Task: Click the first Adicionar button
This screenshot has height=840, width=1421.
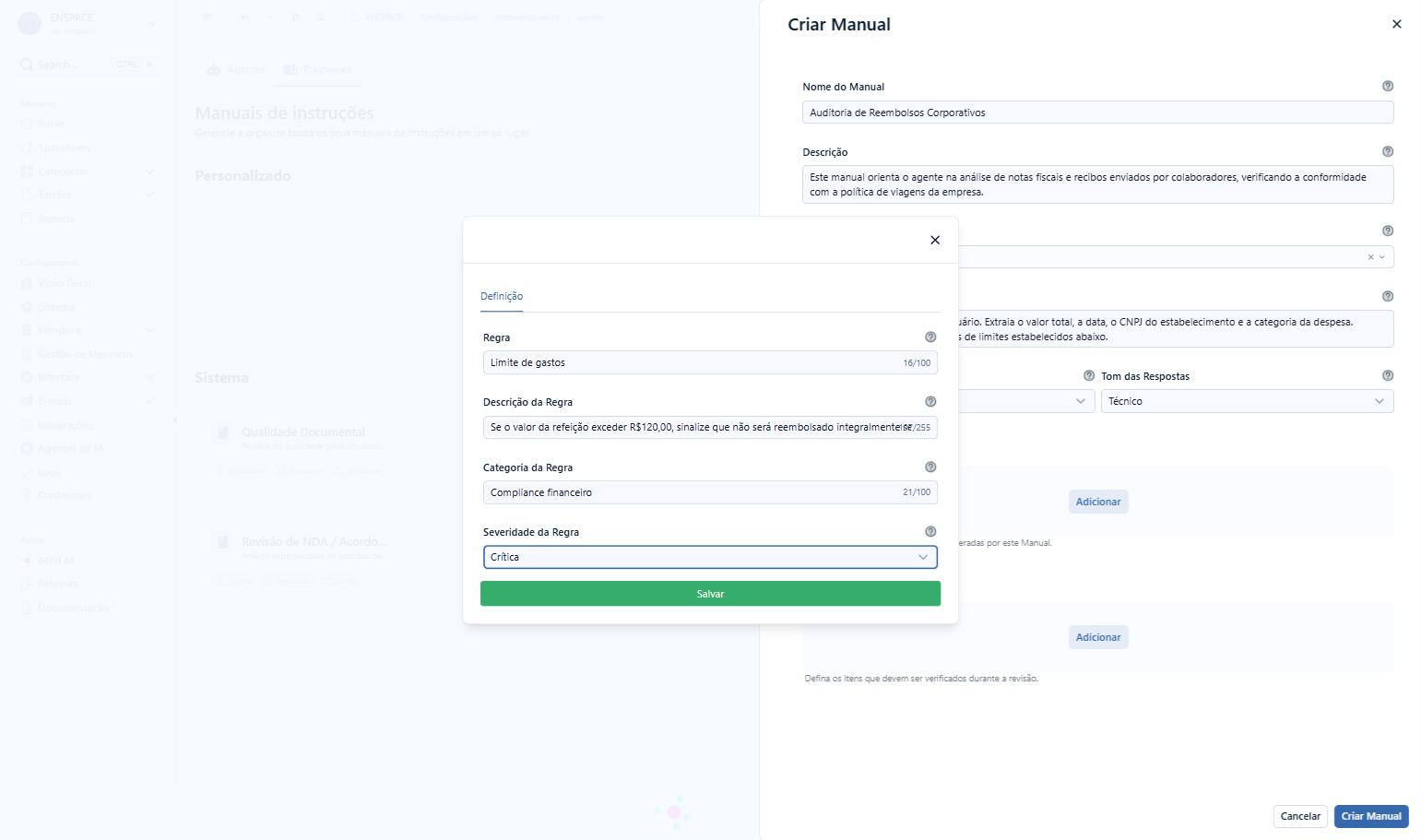Action: pos(1098,502)
